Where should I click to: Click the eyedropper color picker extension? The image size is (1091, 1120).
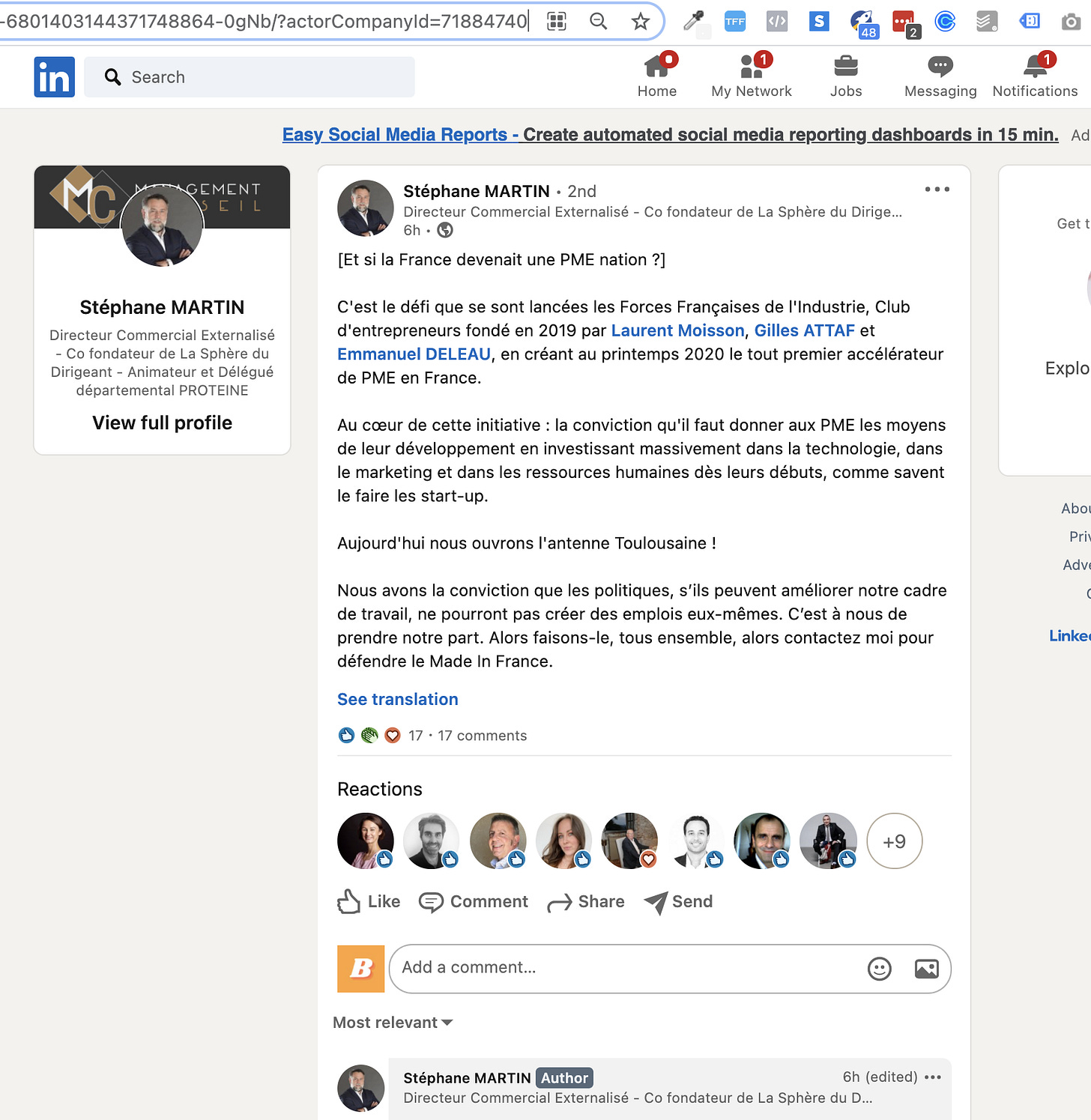[694, 22]
